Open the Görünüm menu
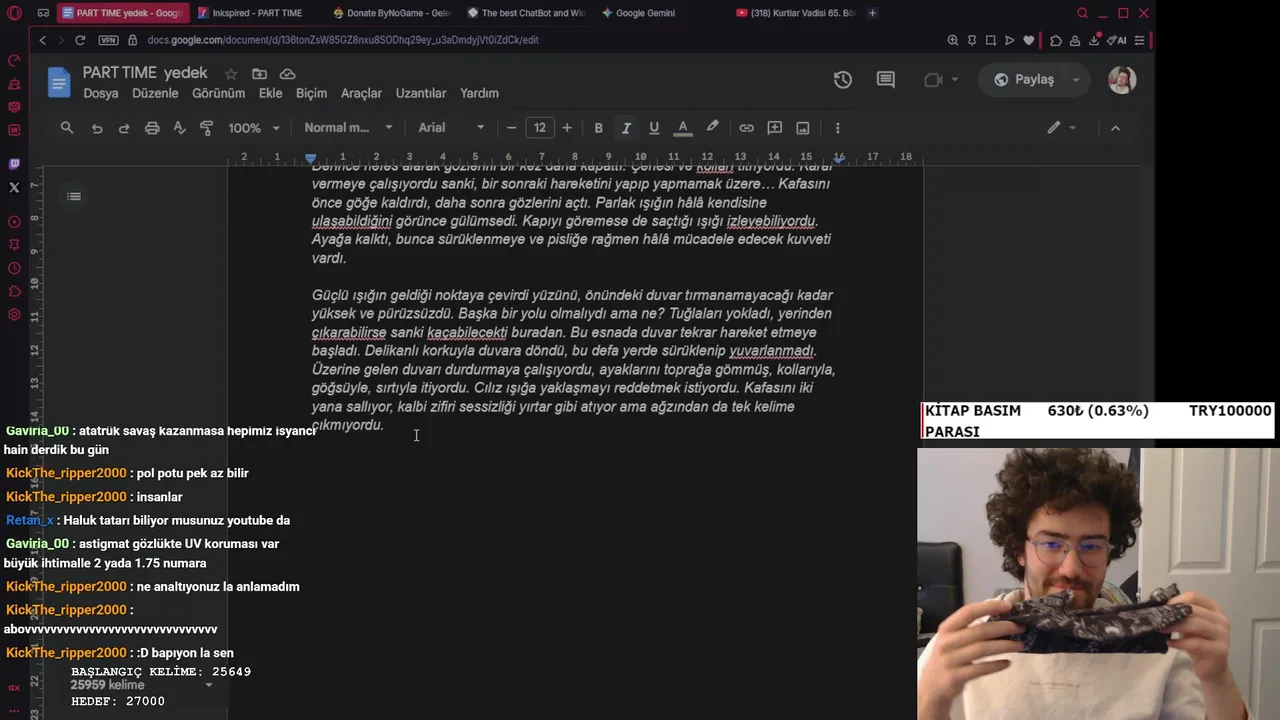This screenshot has height=720, width=1280. tap(218, 93)
